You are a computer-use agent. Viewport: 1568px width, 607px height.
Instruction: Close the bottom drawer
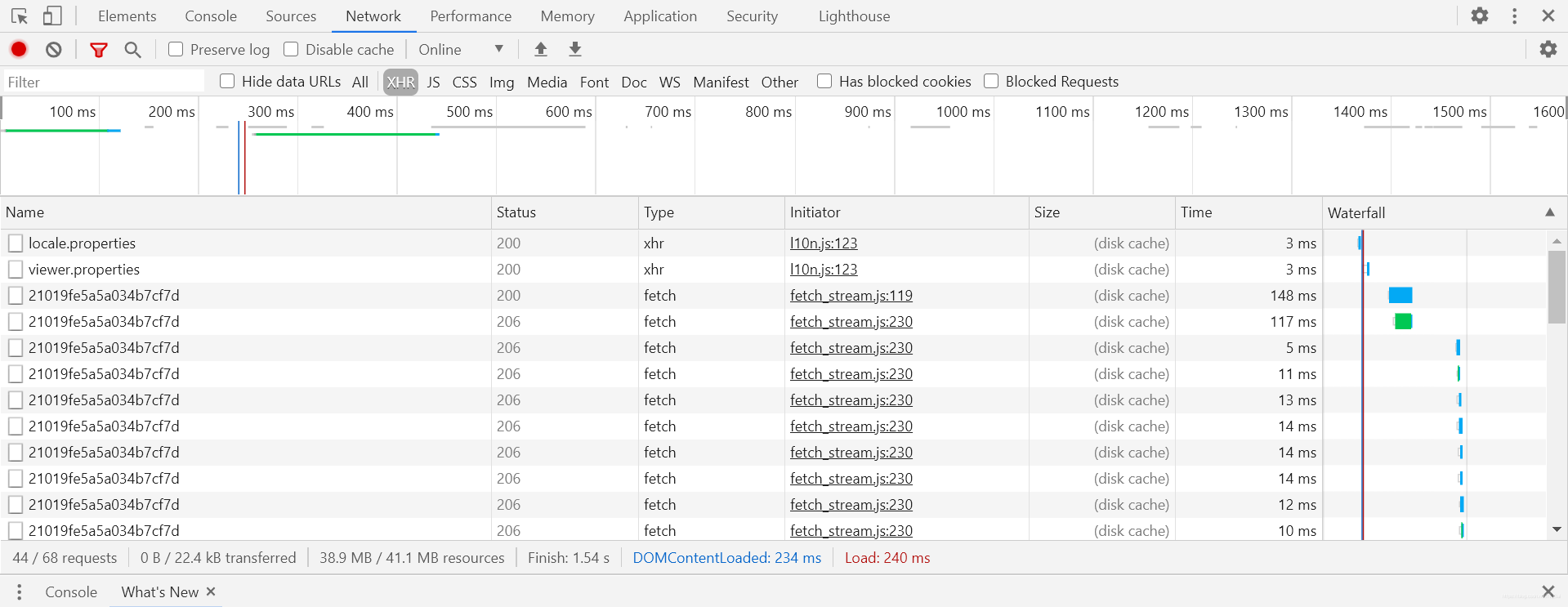[1548, 591]
